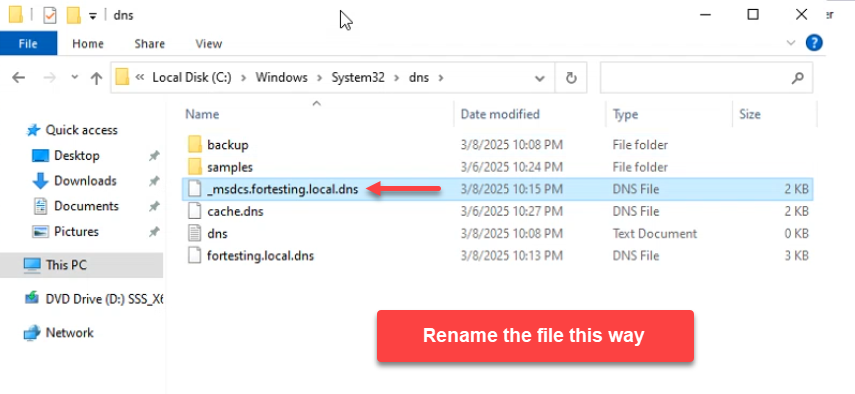
Task: Click System32 in the address path
Action: pyautogui.click(x=358, y=78)
